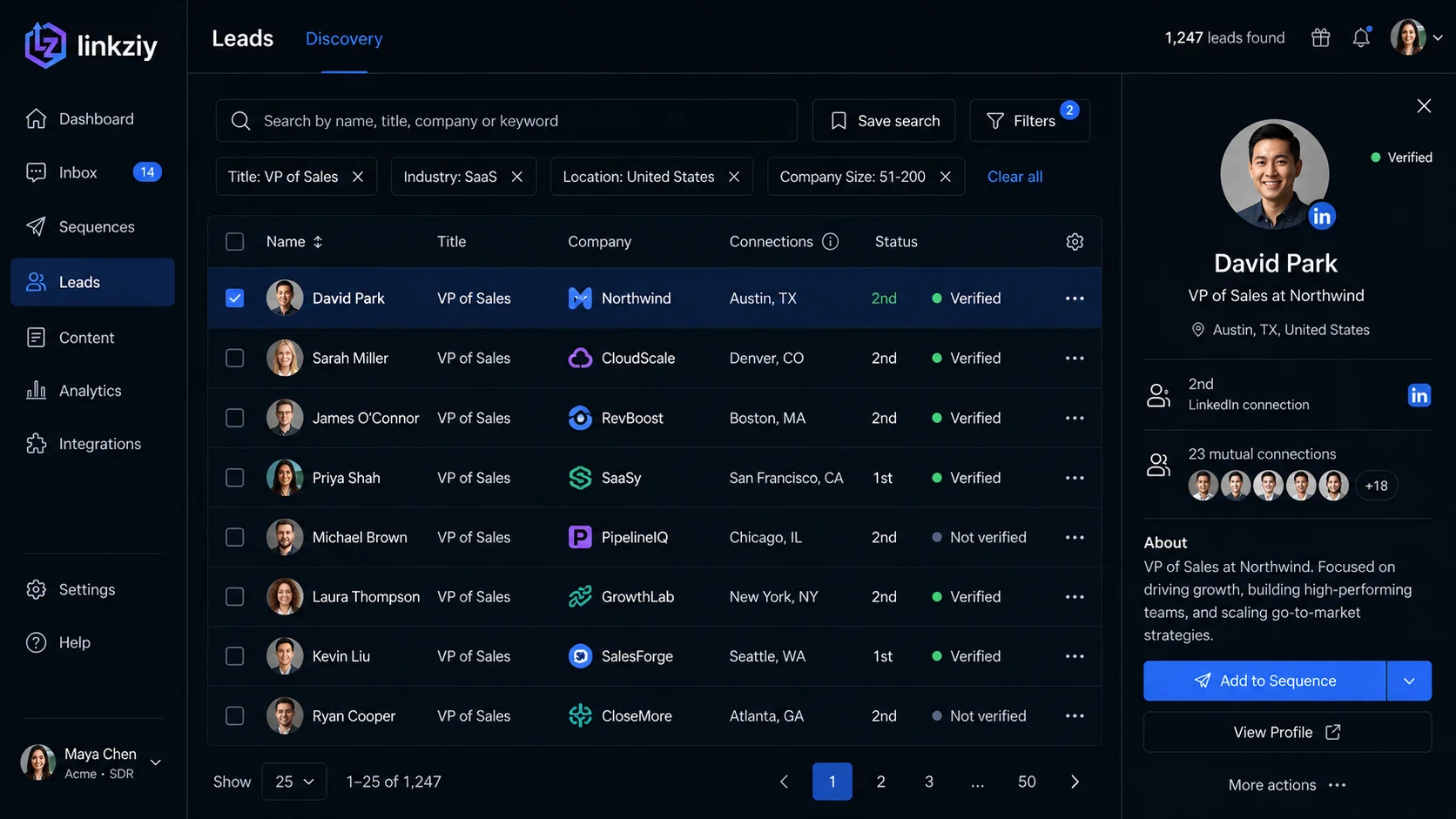Click the Clear all filters link
The height and width of the screenshot is (819, 1456).
pos(1014,177)
